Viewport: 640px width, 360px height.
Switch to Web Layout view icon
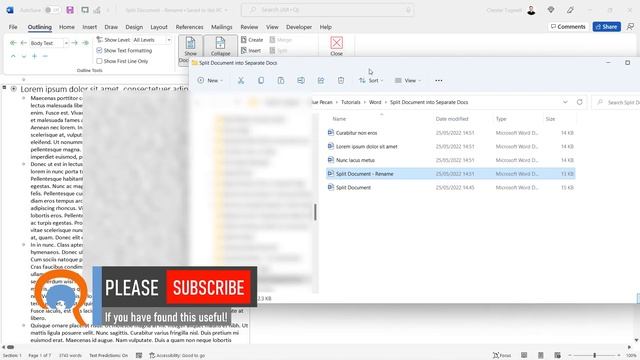[558, 356]
